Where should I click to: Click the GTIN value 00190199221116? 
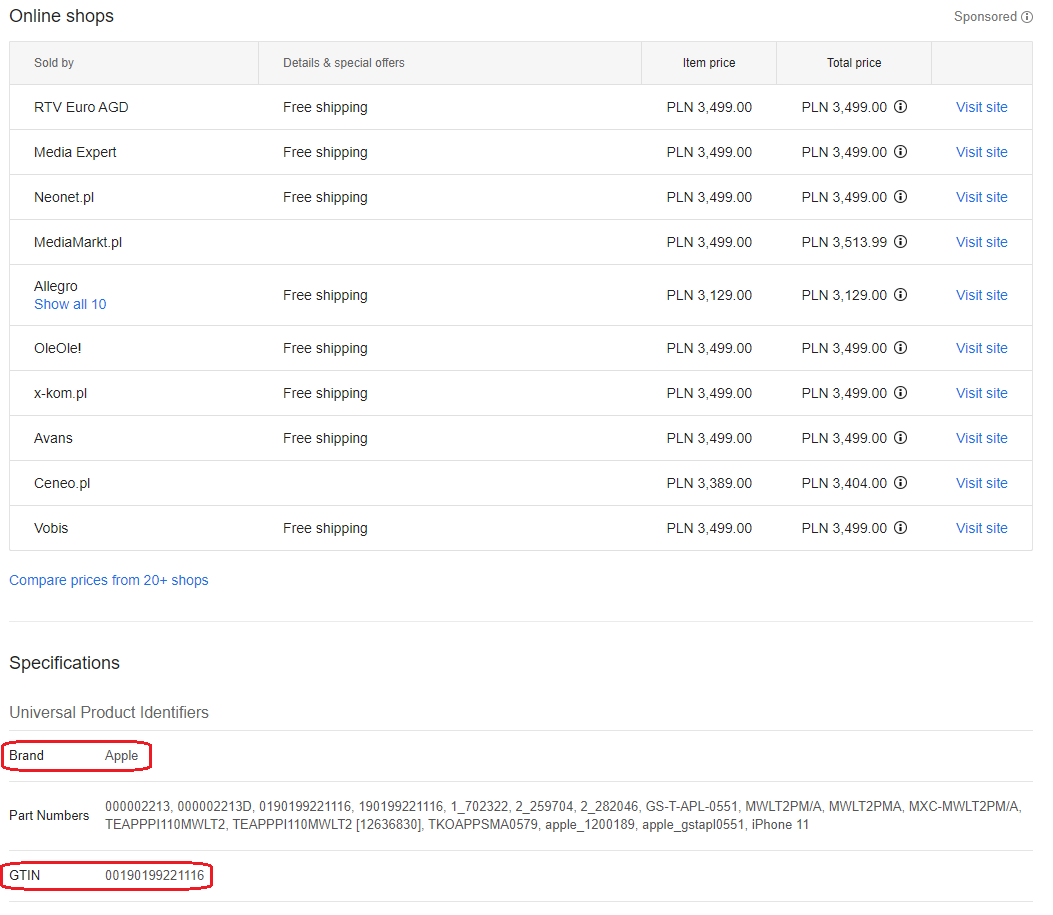click(154, 875)
